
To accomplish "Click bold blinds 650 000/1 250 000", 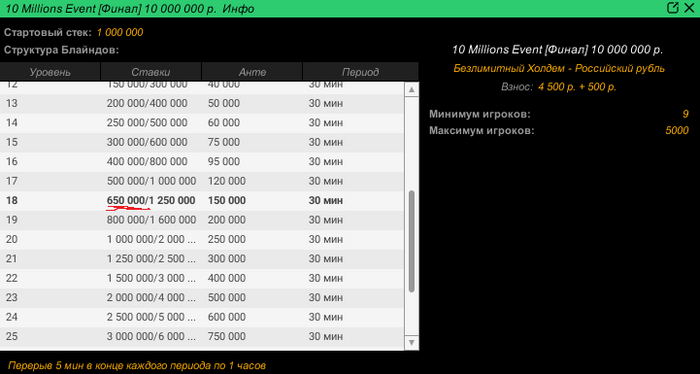I will (x=151, y=201).
